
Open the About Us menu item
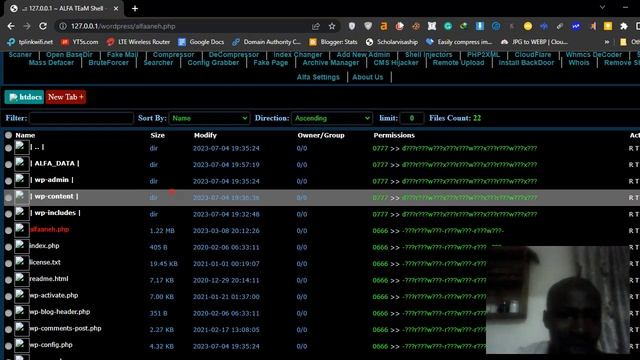click(368, 77)
